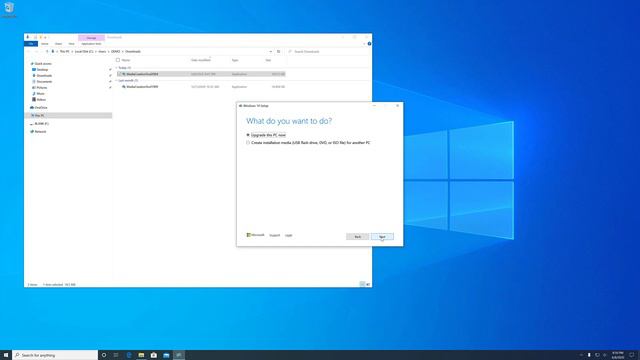640x360 pixels.
Task: Open the Legal link in Setup
Action: click(289, 236)
